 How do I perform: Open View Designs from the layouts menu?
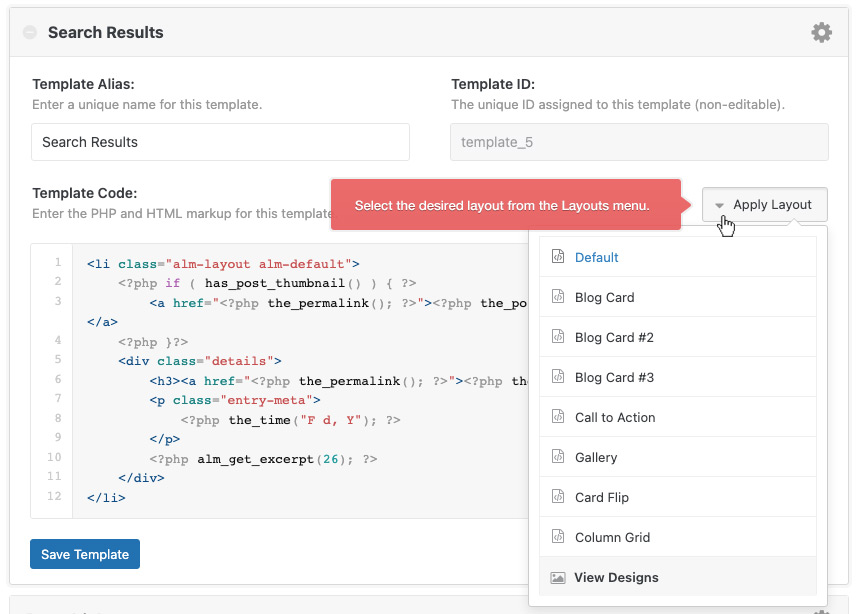pos(678,577)
